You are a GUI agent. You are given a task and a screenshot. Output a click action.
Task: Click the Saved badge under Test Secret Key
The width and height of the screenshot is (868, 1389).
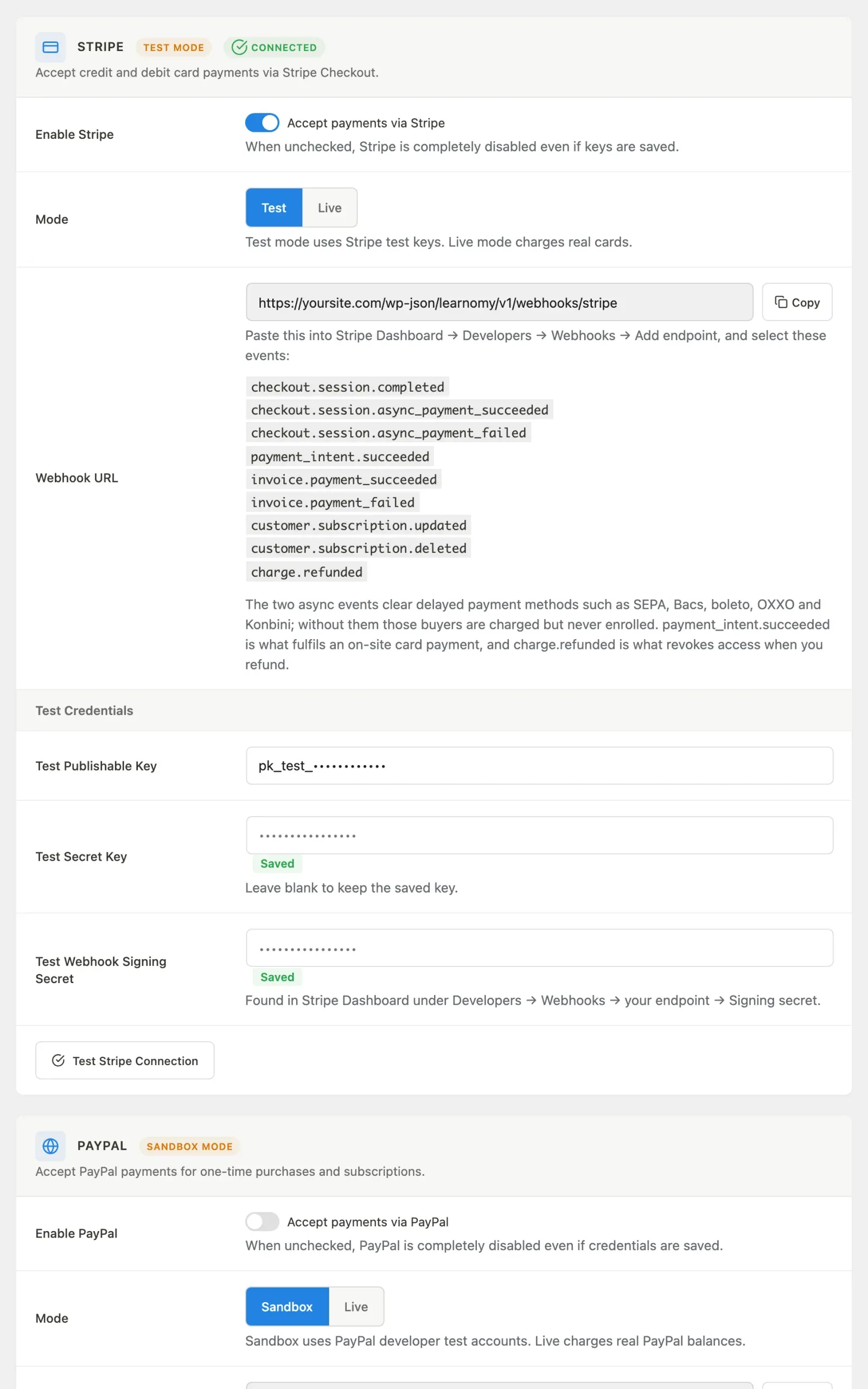tap(277, 863)
